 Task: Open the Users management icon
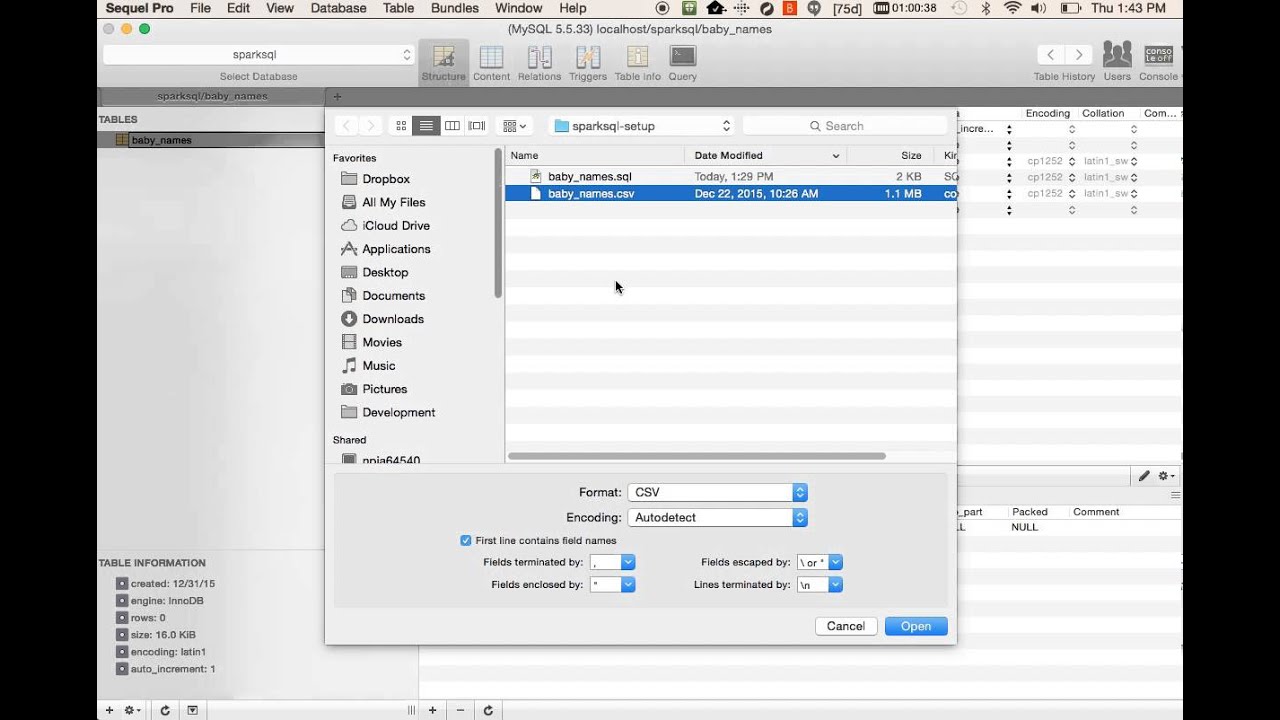coord(1117,60)
